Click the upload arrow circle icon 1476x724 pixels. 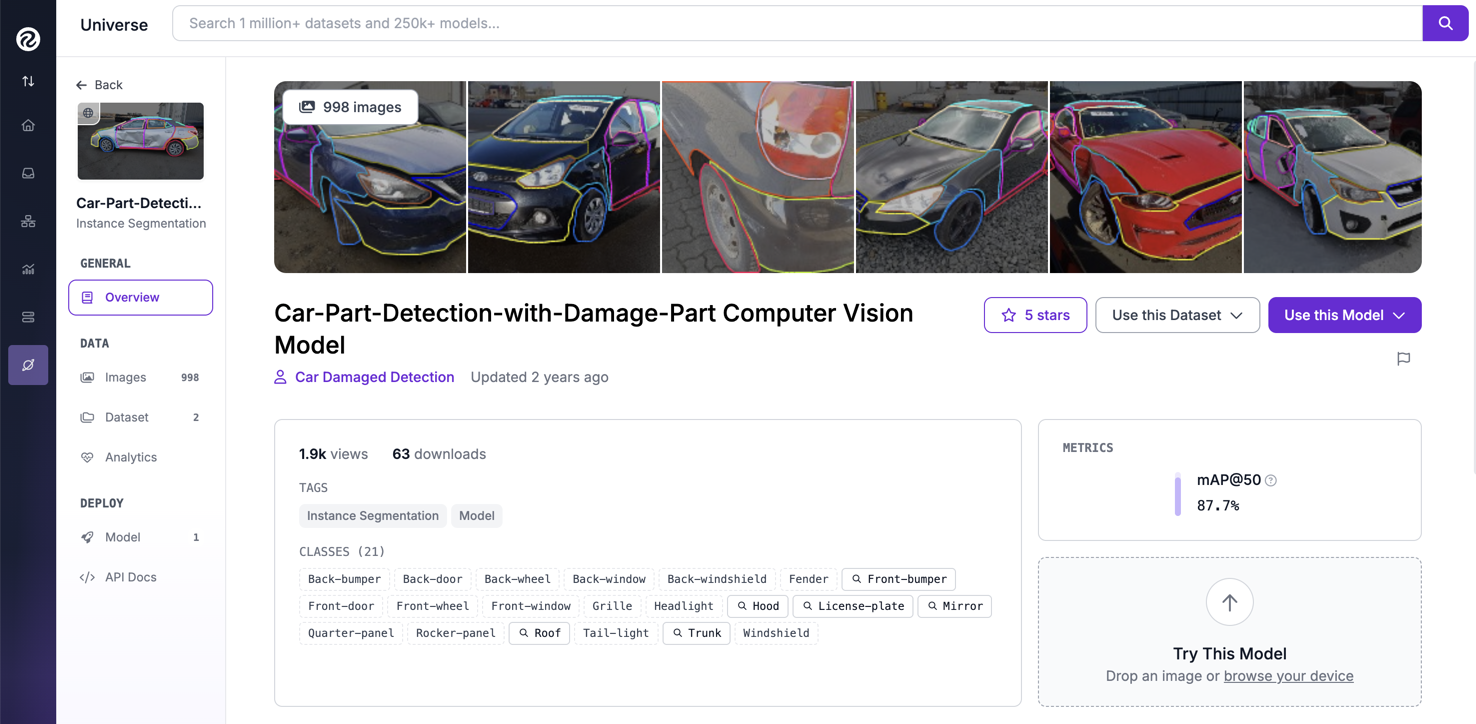tap(1229, 602)
